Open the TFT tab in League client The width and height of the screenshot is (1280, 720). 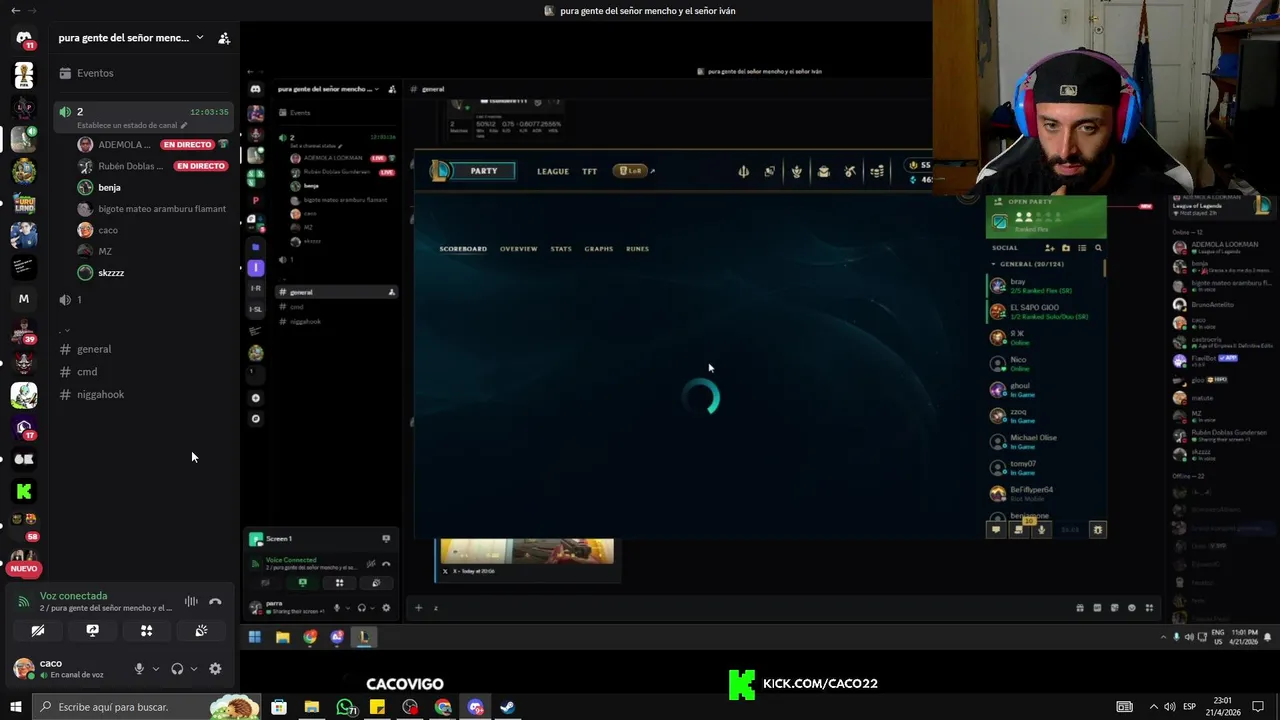click(590, 171)
